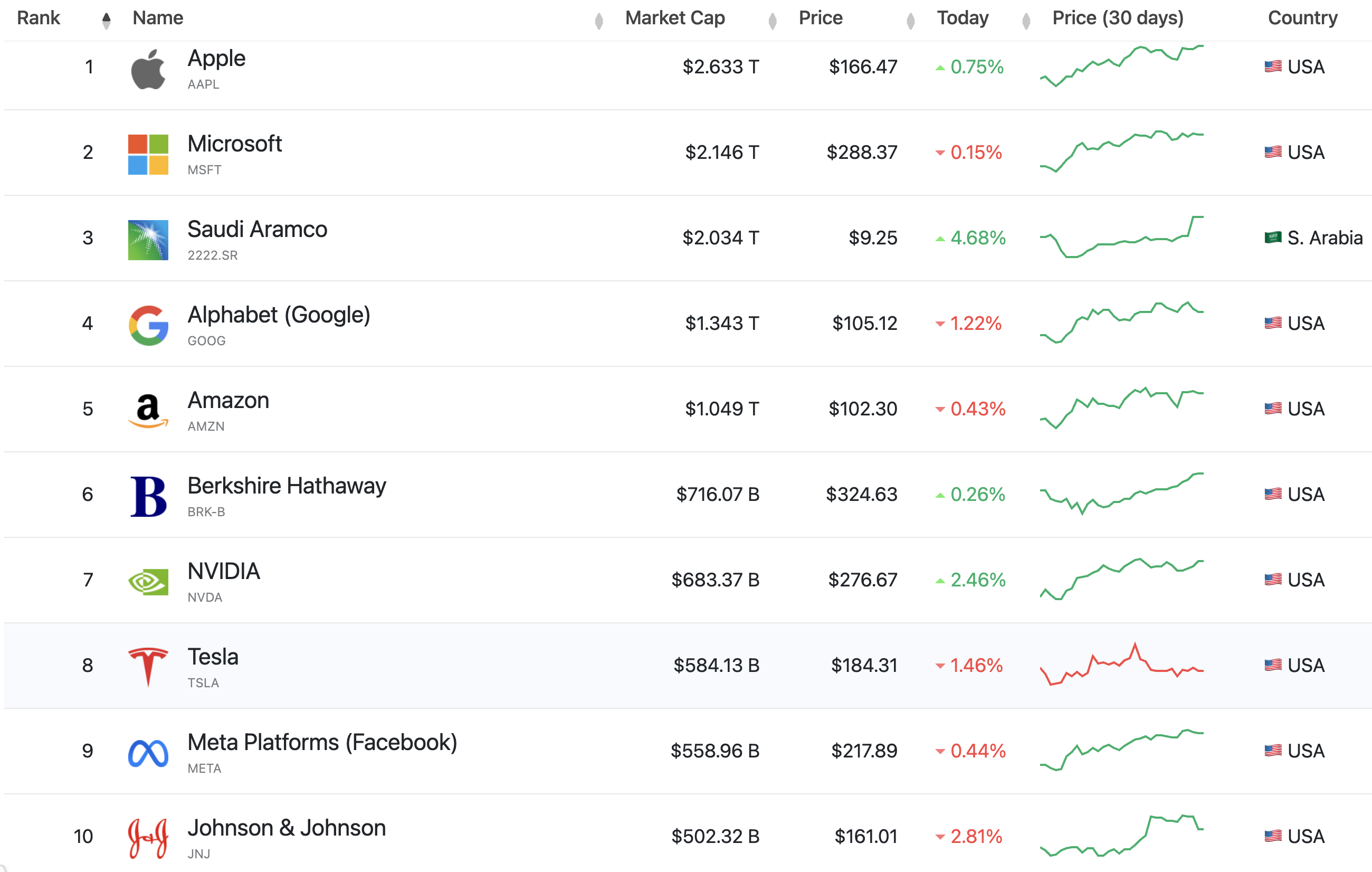Sort by Today using its sort arrows
This screenshot has height=872, width=1372.
(1026, 21)
